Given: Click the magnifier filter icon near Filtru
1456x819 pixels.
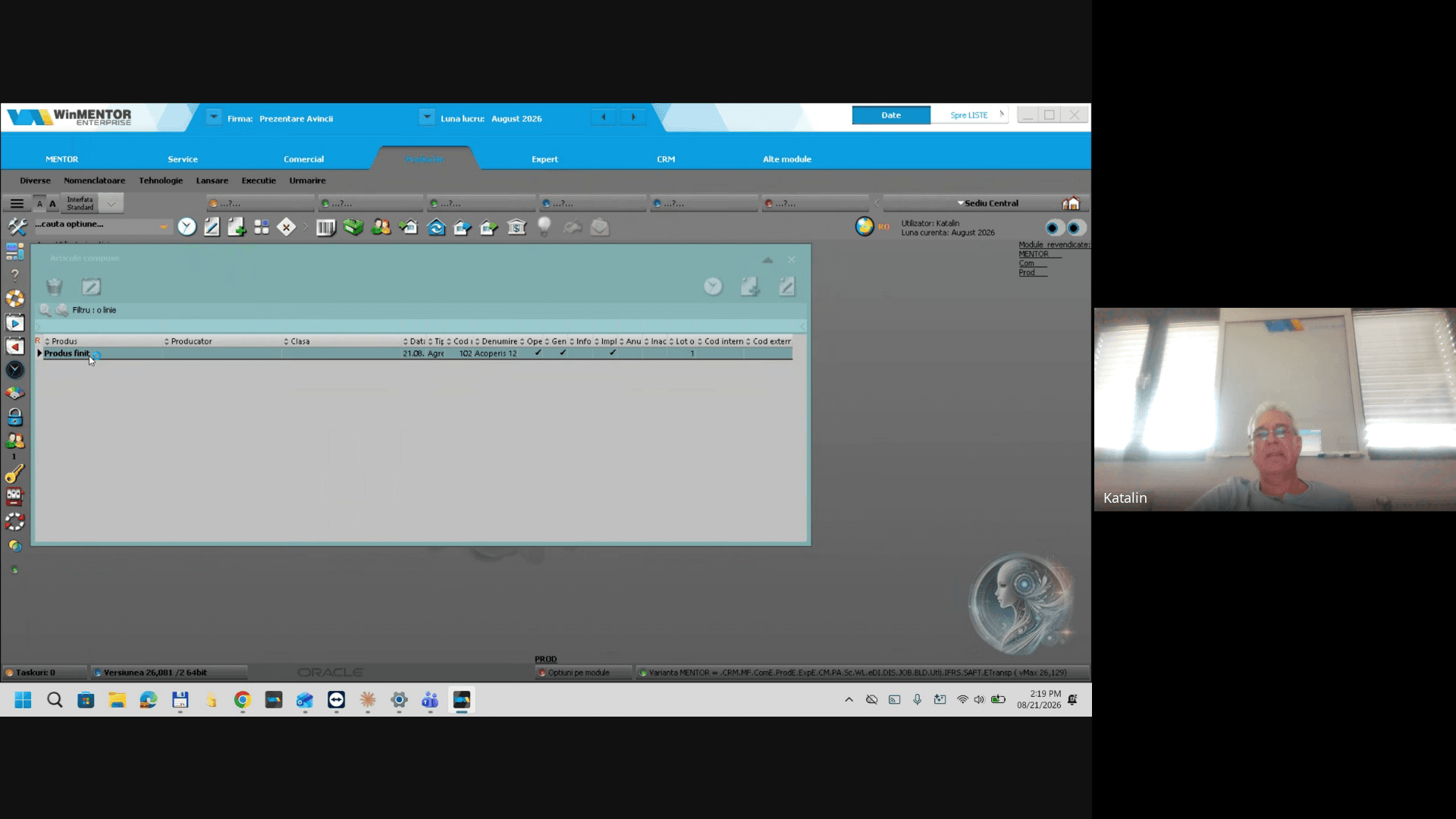Looking at the screenshot, I should coord(45,310).
